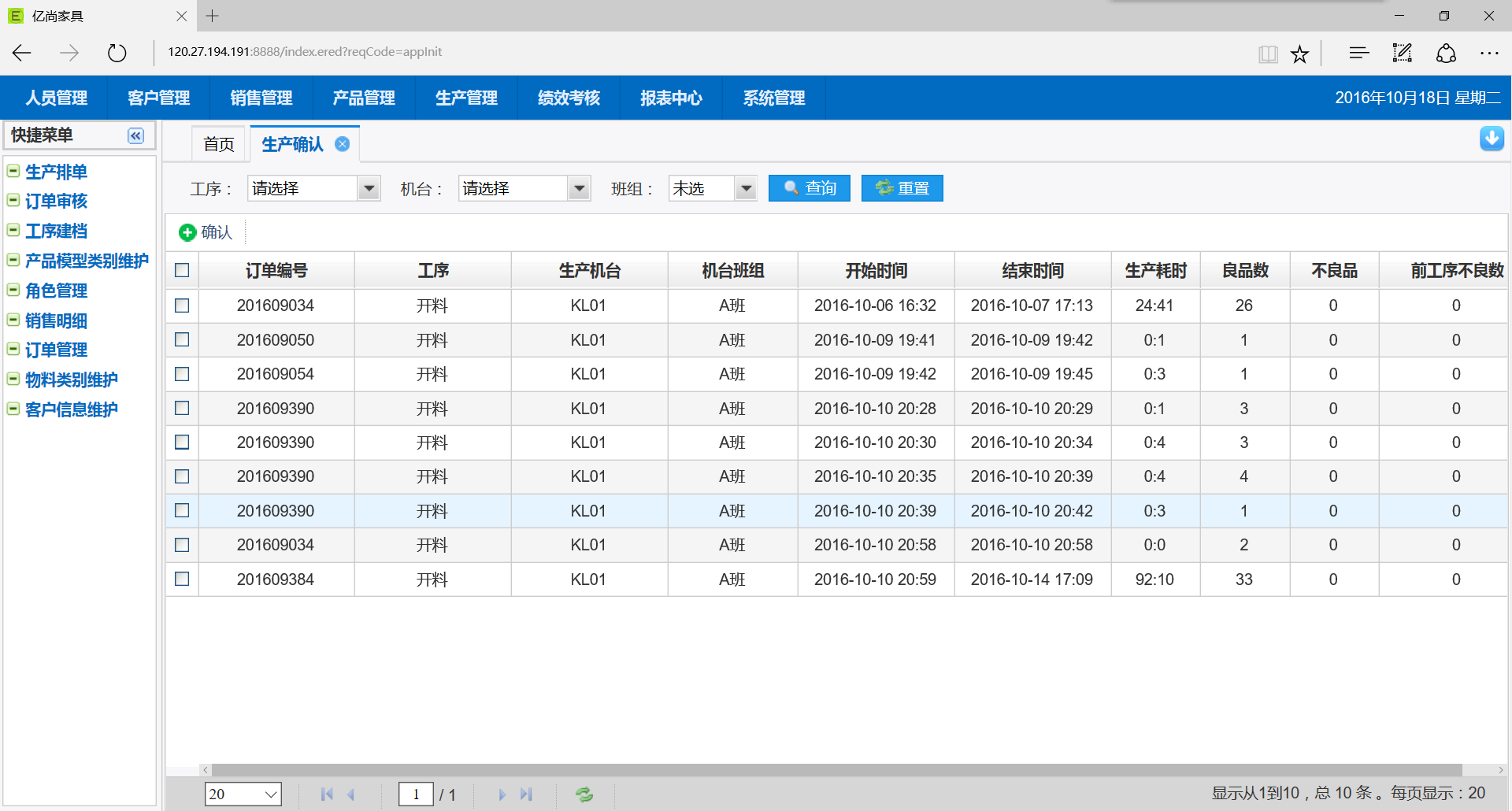Open the 机台 dropdown list
Screen dimensions: 1512x811
(x=580, y=188)
